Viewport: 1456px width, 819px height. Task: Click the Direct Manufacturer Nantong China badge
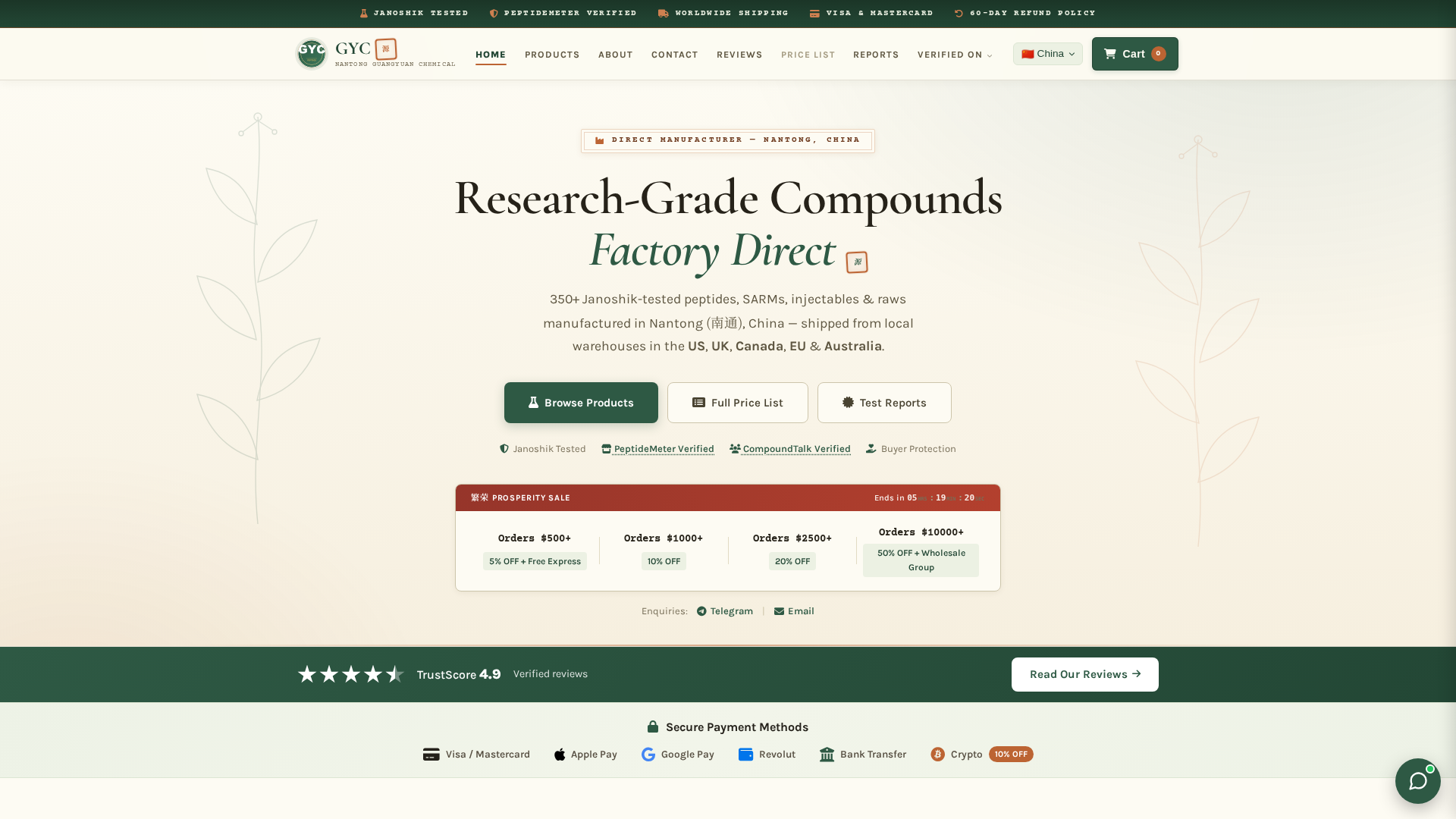click(x=728, y=140)
